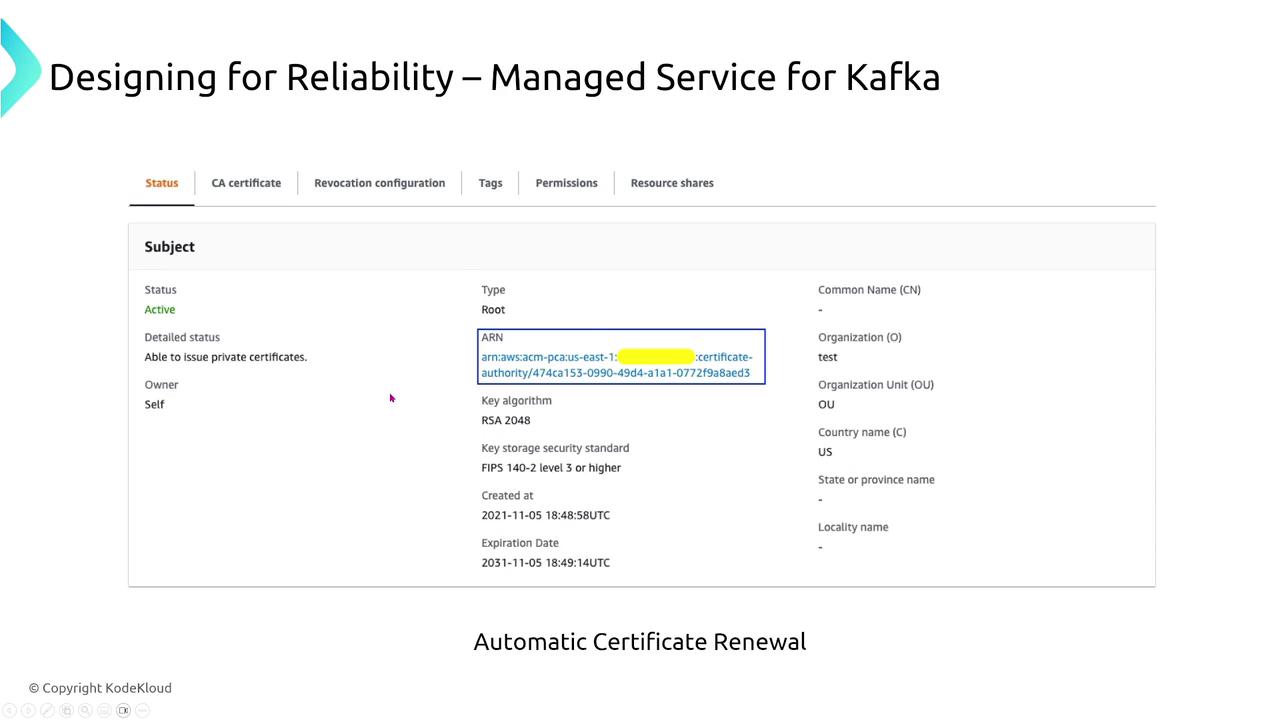Open the Resource shares tab
The width and height of the screenshot is (1280, 720).
tap(672, 183)
